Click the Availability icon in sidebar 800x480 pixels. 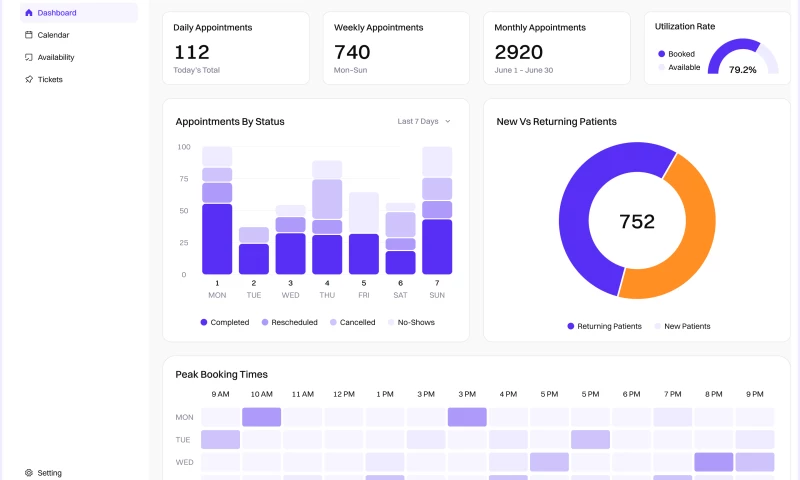(29, 57)
